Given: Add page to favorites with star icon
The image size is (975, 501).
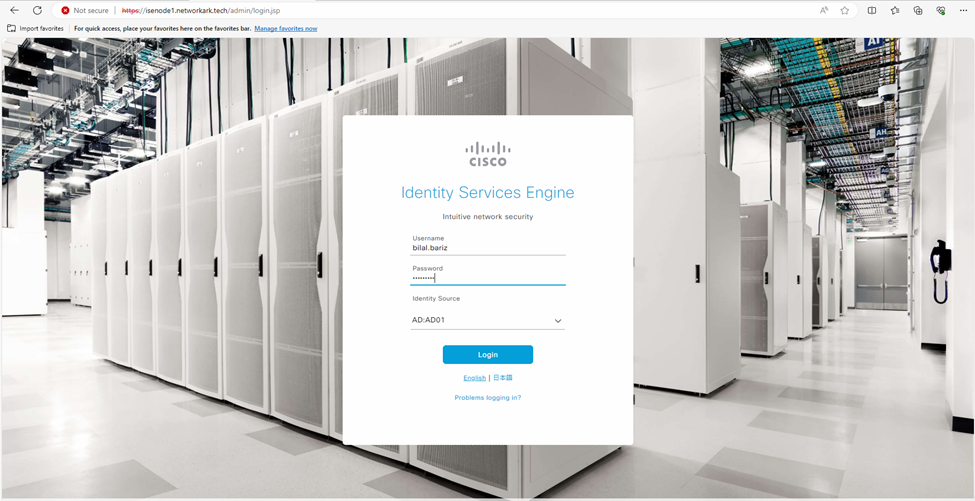Looking at the screenshot, I should 845,10.
